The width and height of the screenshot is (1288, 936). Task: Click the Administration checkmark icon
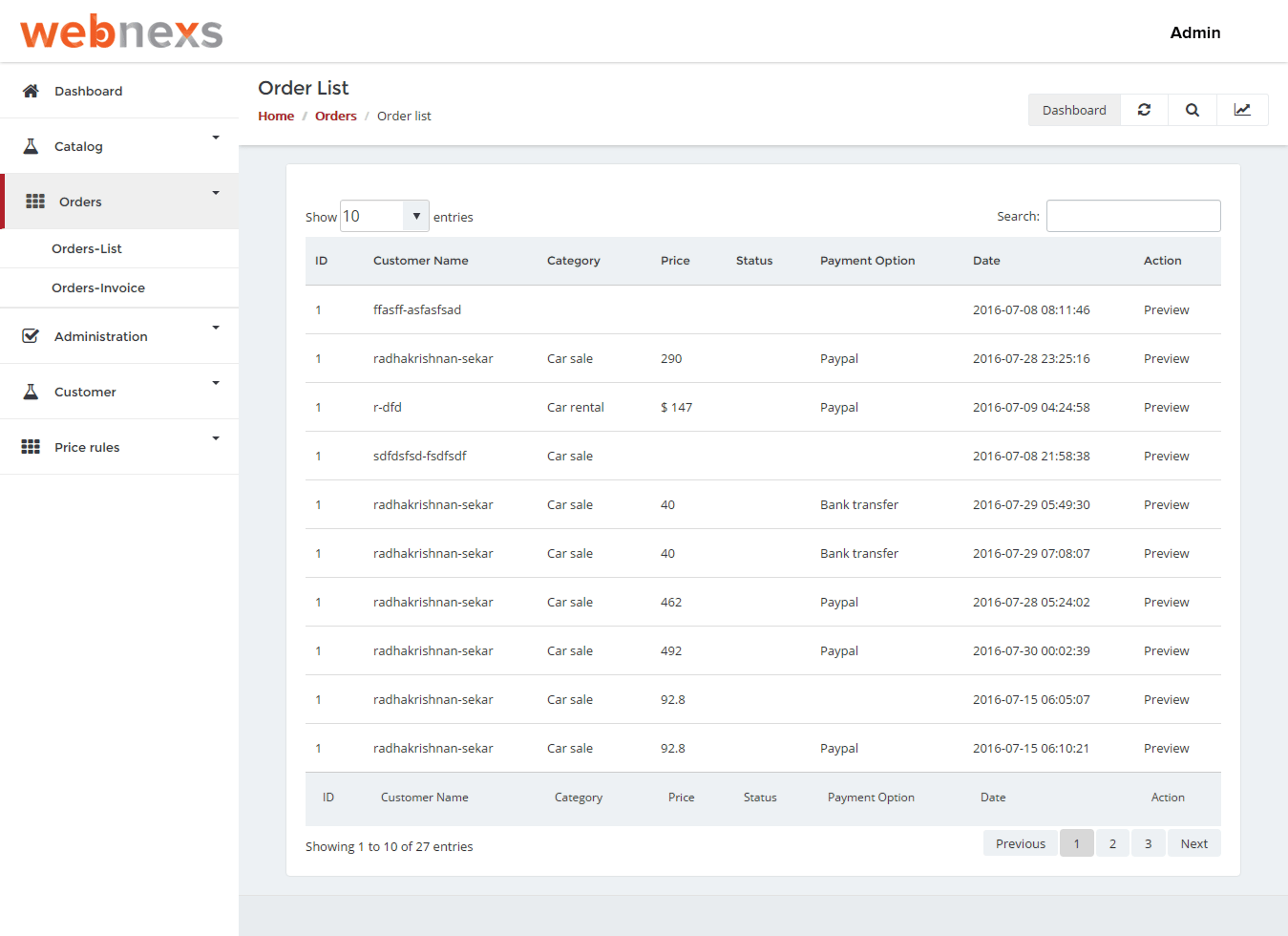(31, 336)
